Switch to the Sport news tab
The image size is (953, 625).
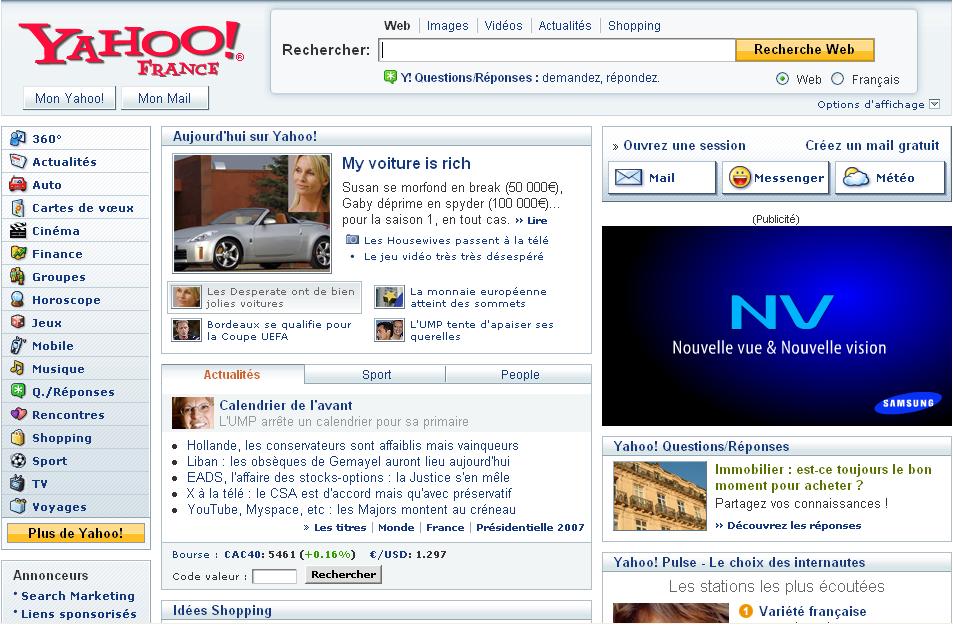(x=376, y=375)
